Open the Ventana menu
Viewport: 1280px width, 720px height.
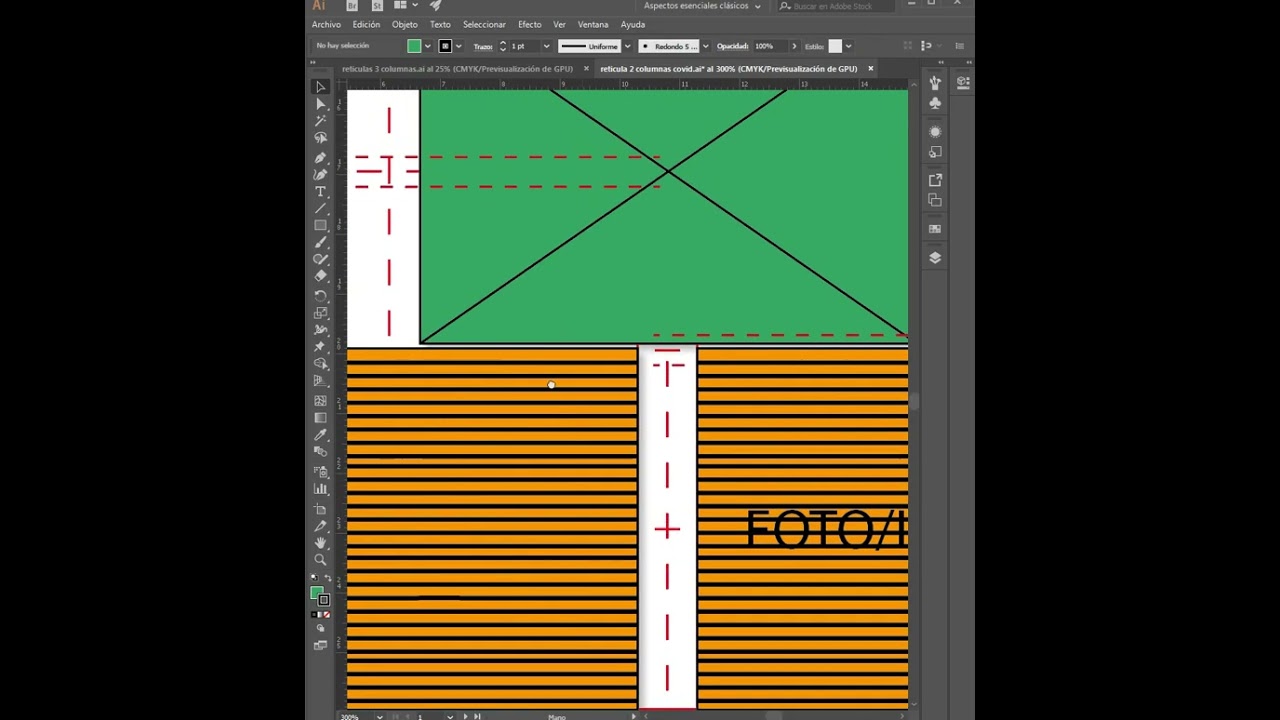[x=593, y=24]
